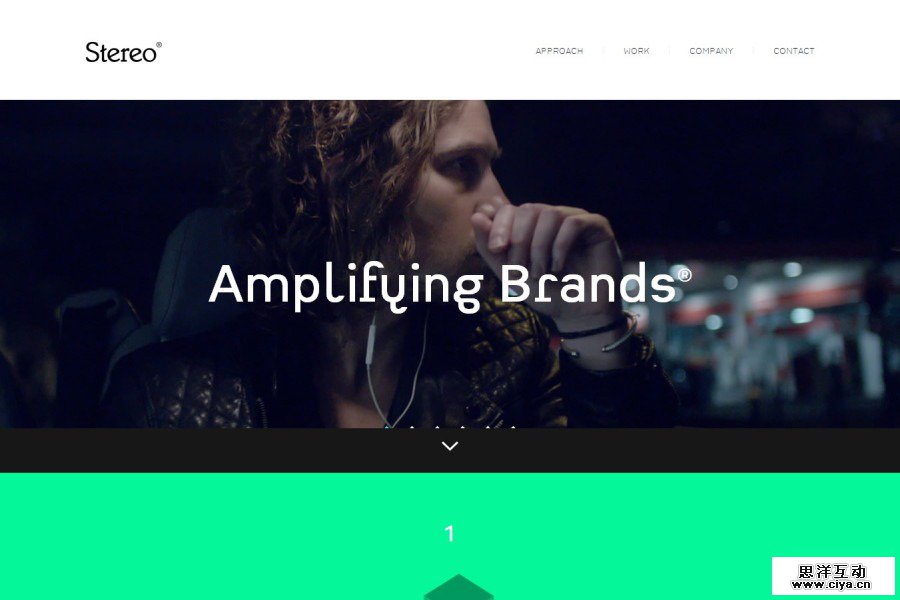Select the fourth slide indicator dot

click(463, 427)
